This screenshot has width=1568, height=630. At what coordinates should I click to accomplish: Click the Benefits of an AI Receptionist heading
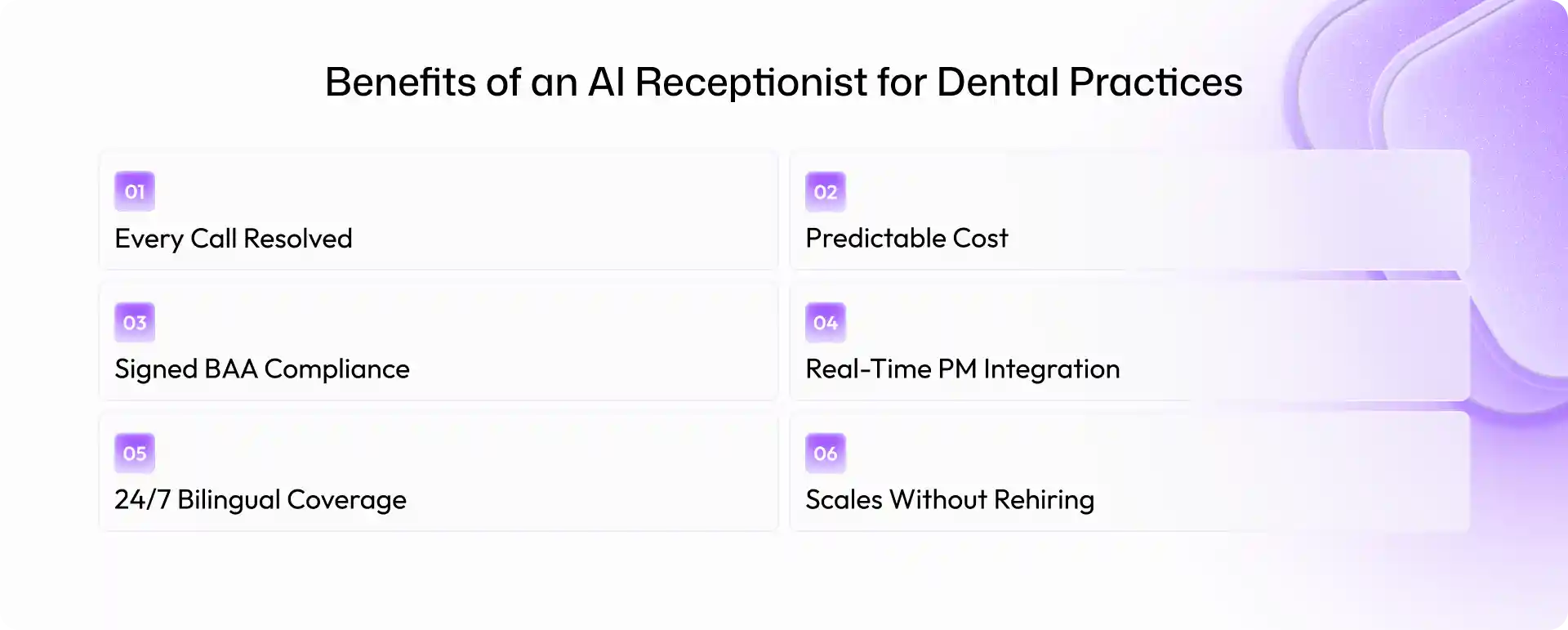point(784,83)
